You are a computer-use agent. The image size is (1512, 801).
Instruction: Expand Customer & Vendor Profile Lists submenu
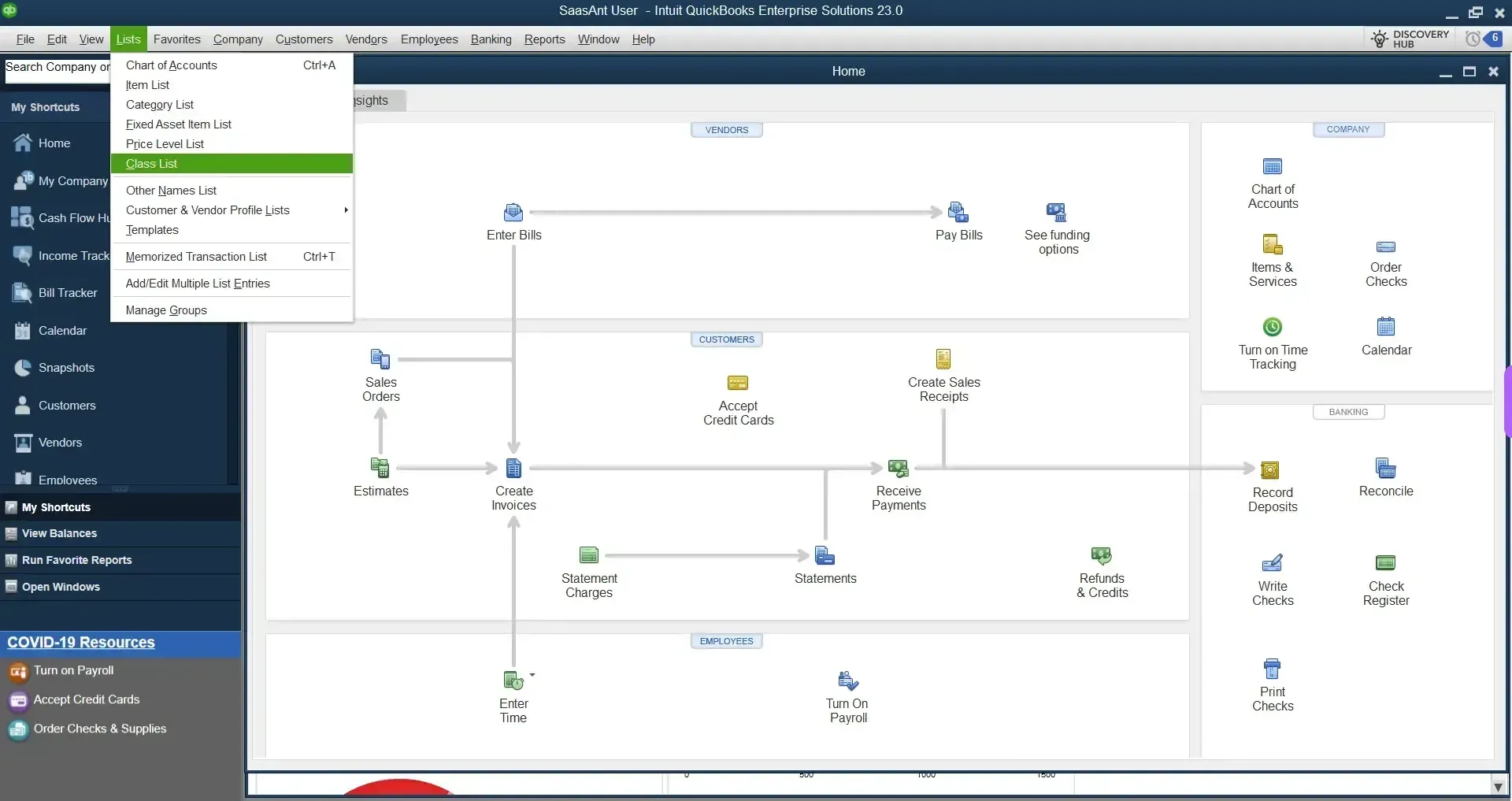tap(232, 210)
